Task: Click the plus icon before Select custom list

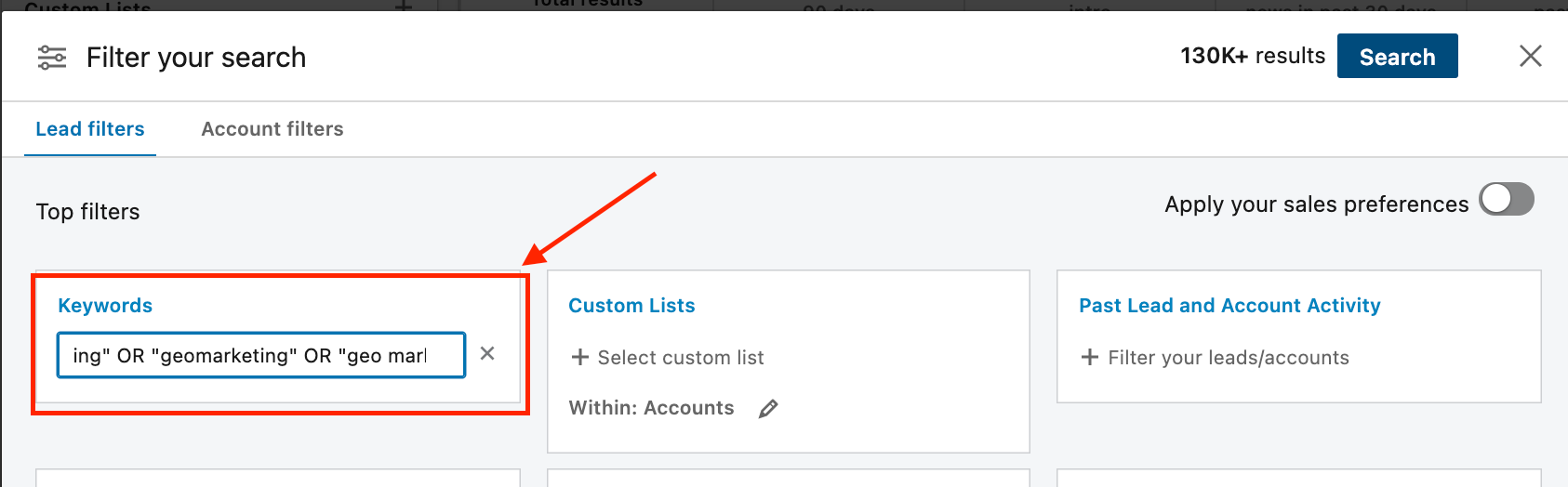Action: 580,357
